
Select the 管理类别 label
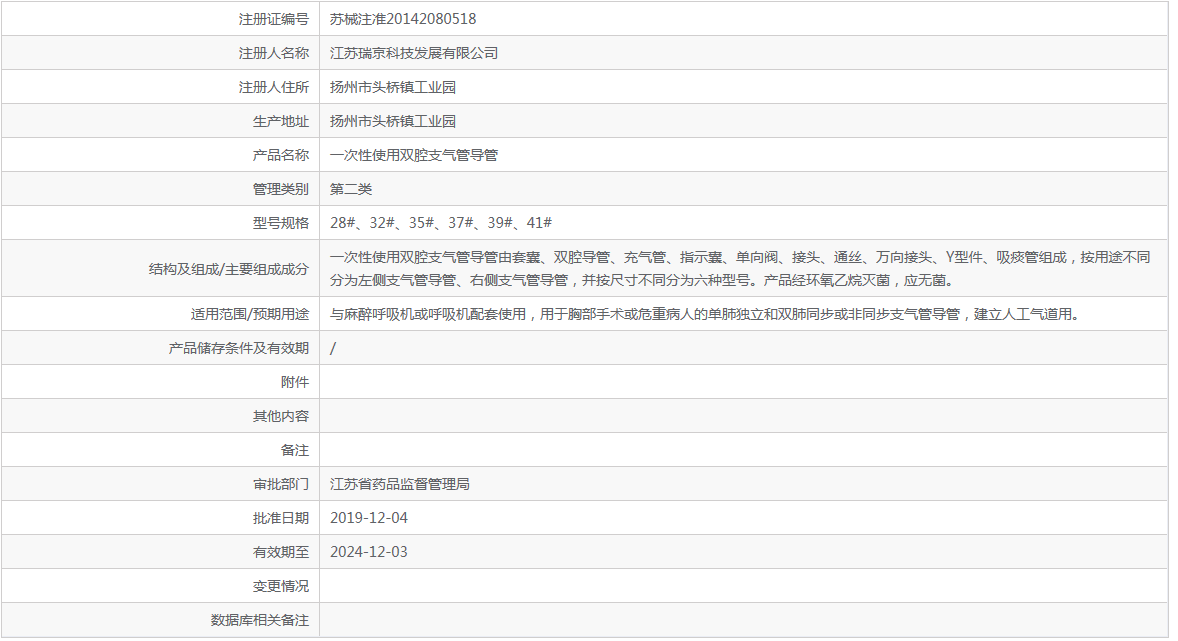[280, 189]
